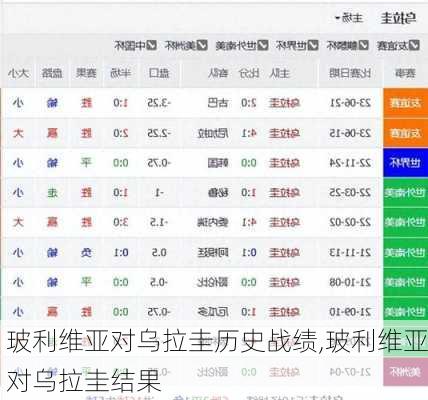Image resolution: width=428 pixels, height=400 pixels.
Task: Click the 走 handicap result in 秘鲁 row
Action: (x=52, y=193)
